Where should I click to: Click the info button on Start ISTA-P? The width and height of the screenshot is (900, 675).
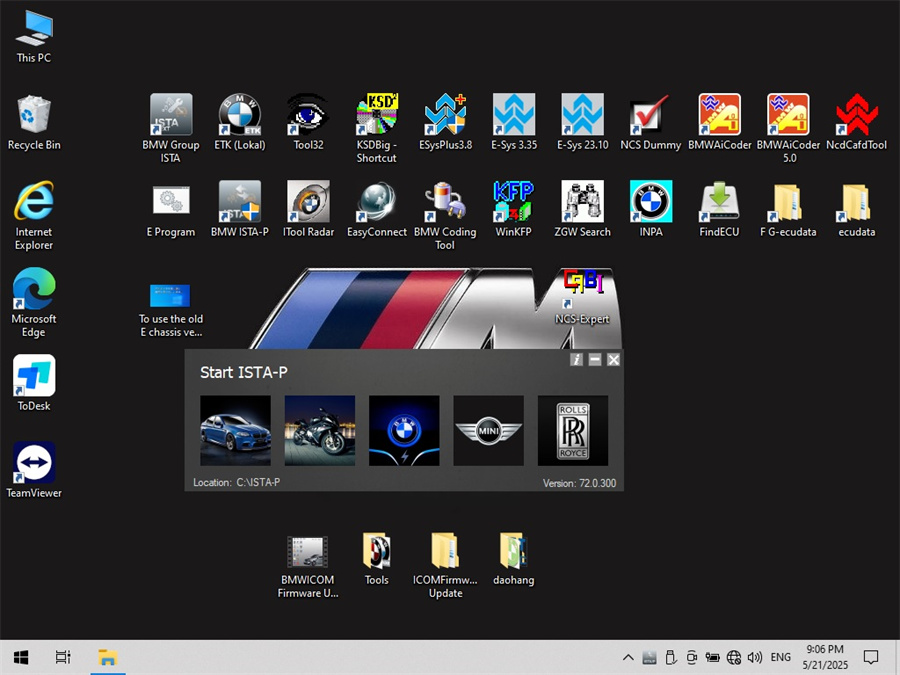point(576,359)
